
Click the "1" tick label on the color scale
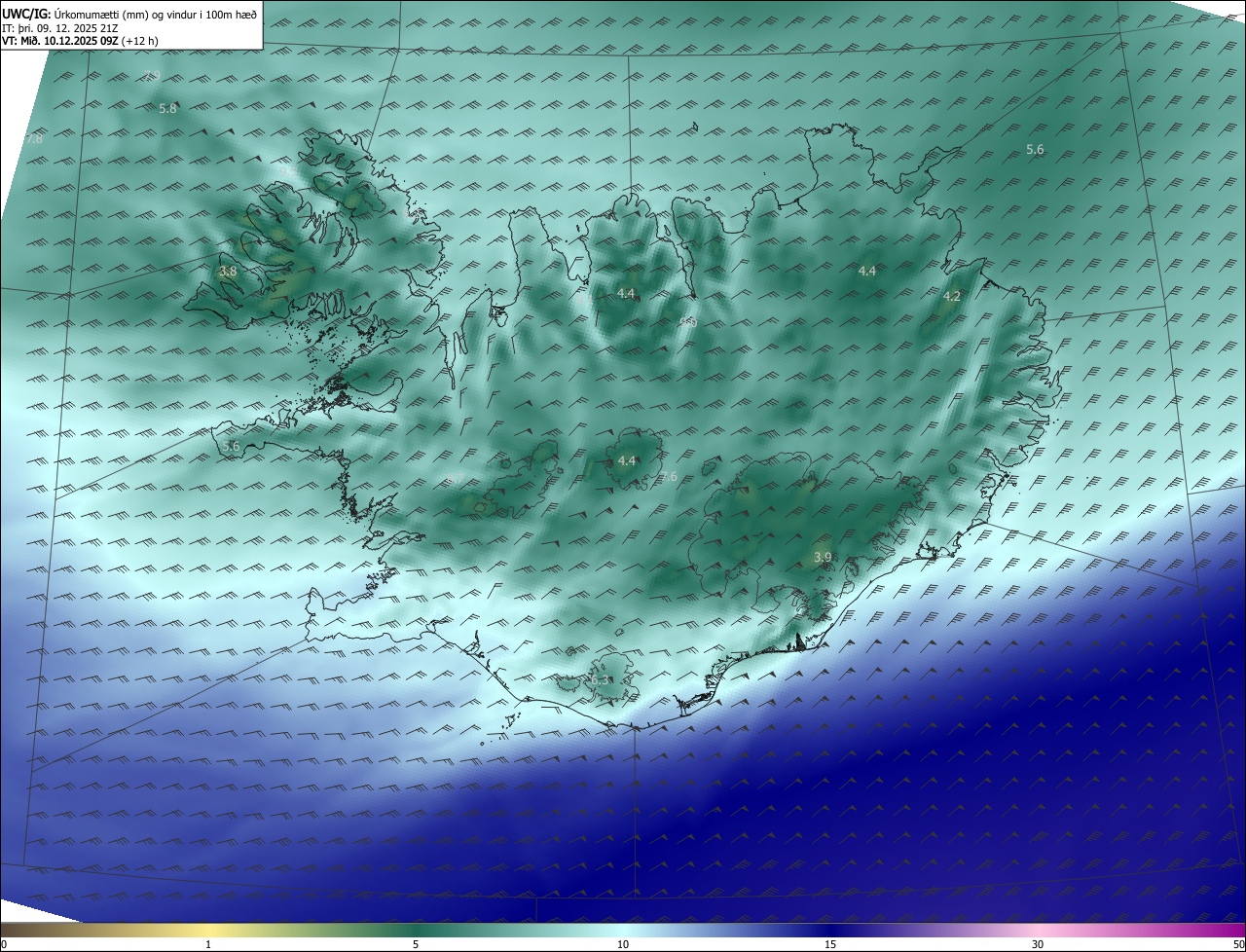(208, 944)
